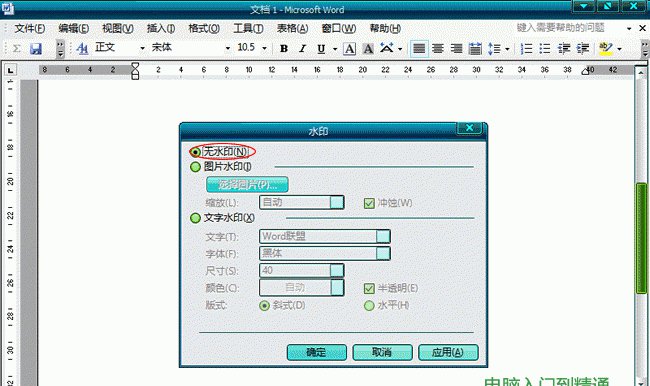
Task: Open the Window menu (窗口)
Action: (339, 28)
